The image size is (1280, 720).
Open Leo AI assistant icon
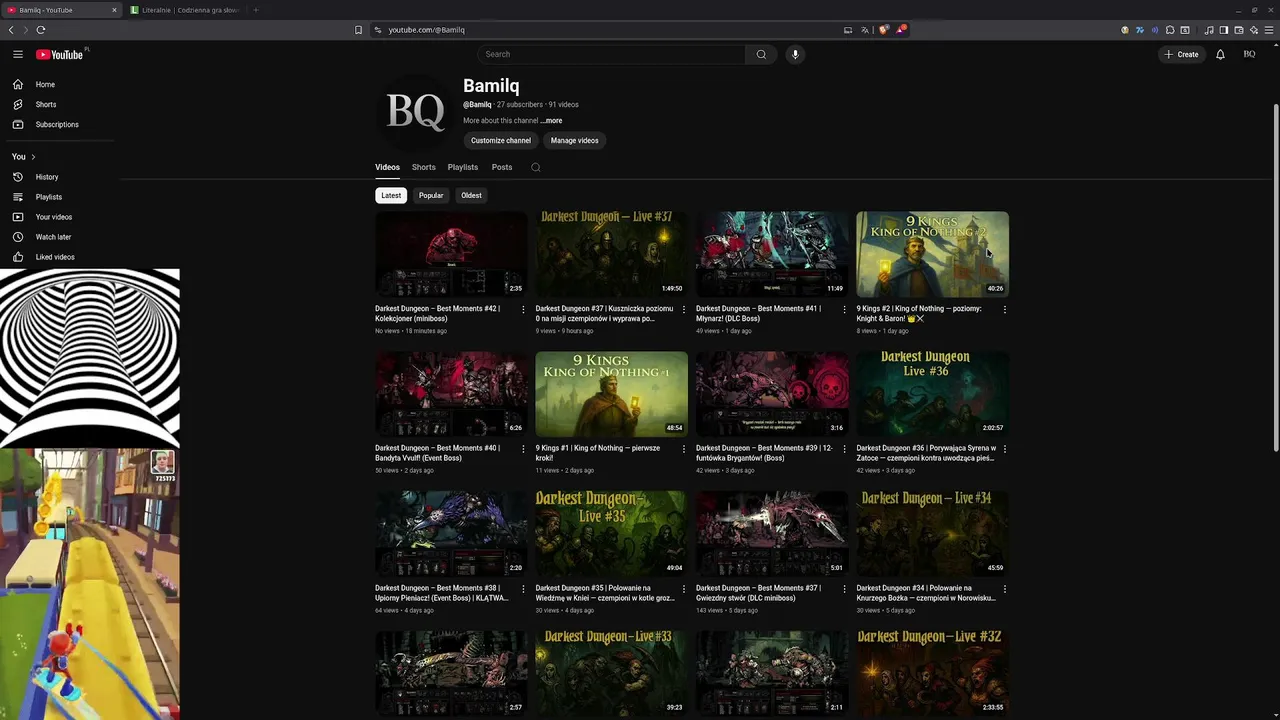(1254, 30)
